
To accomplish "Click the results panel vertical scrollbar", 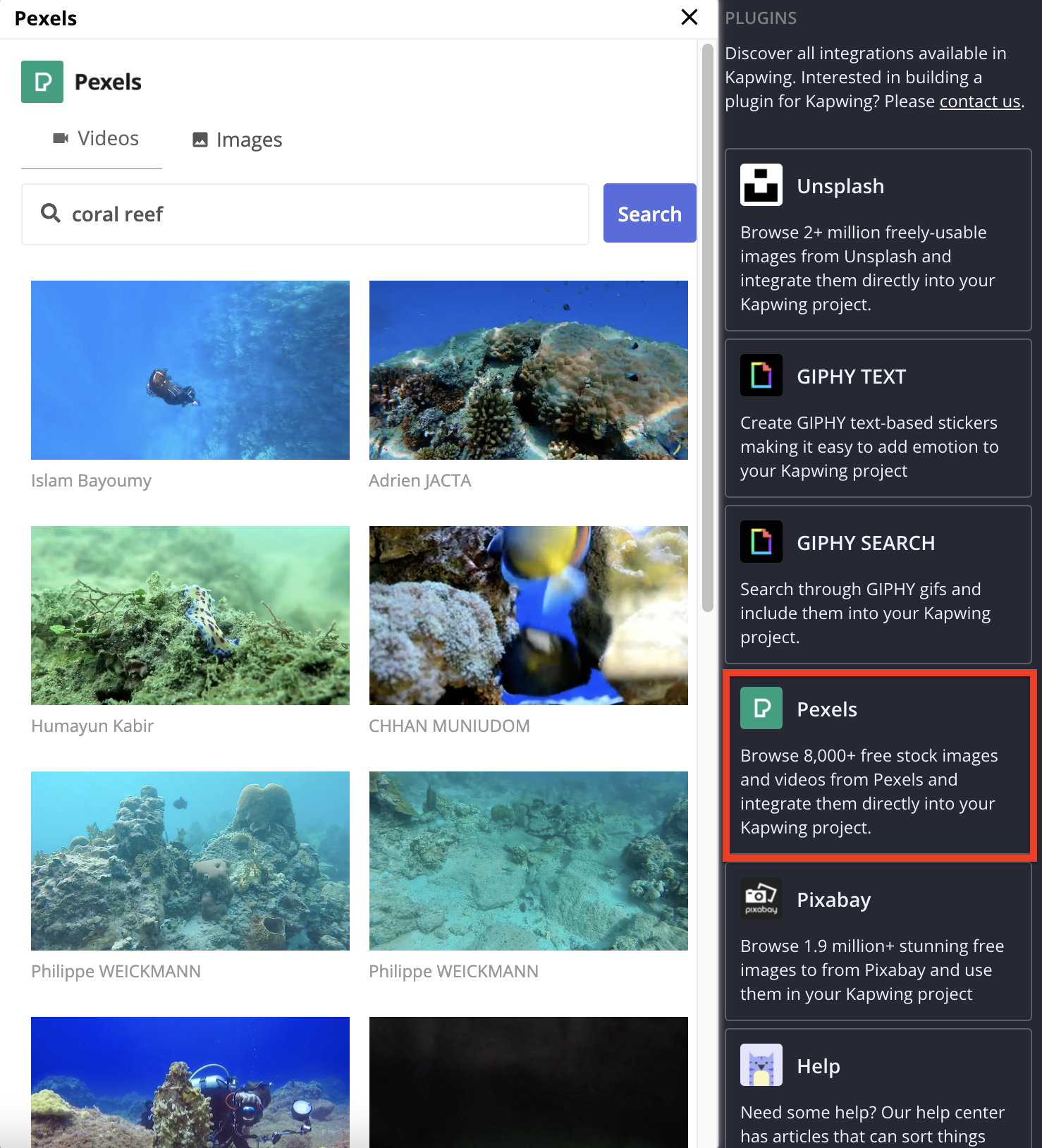I will coord(707,328).
